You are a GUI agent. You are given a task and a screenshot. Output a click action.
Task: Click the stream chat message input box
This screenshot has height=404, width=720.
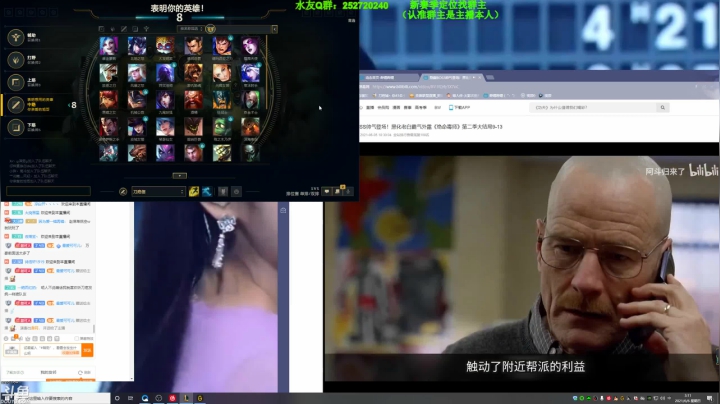click(x=51, y=350)
